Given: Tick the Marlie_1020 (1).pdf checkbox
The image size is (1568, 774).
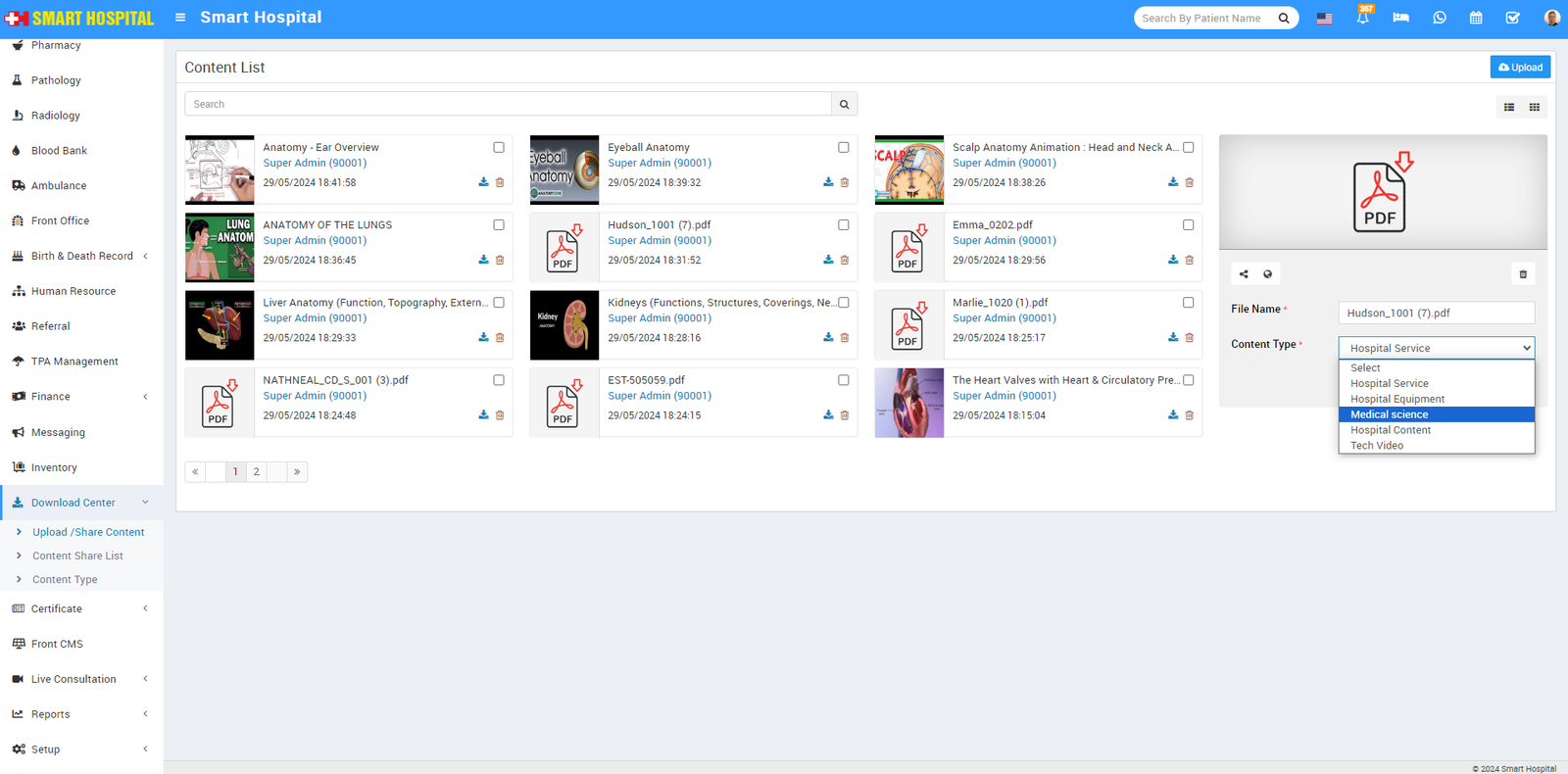Looking at the screenshot, I should pos(1189,303).
